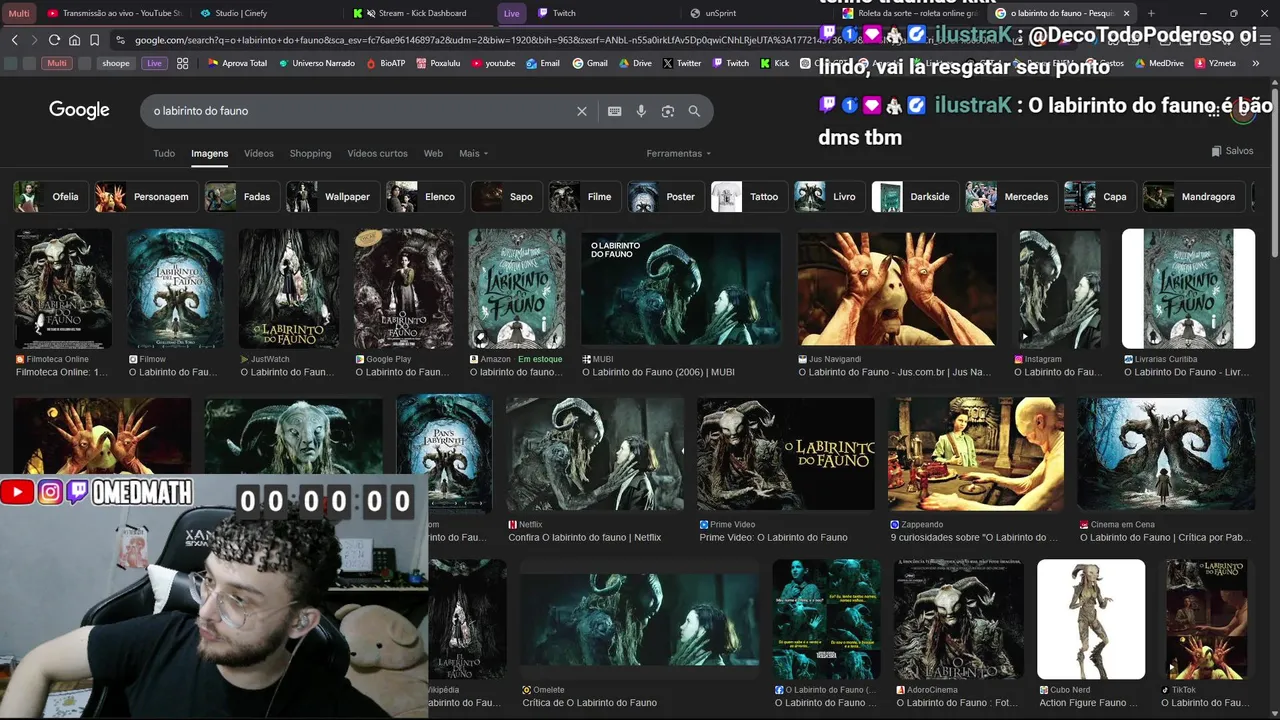Image resolution: width=1280 pixels, height=720 pixels.
Task: Switch to the Stream - Kick Dashboard tab
Action: pyautogui.click(x=420, y=13)
